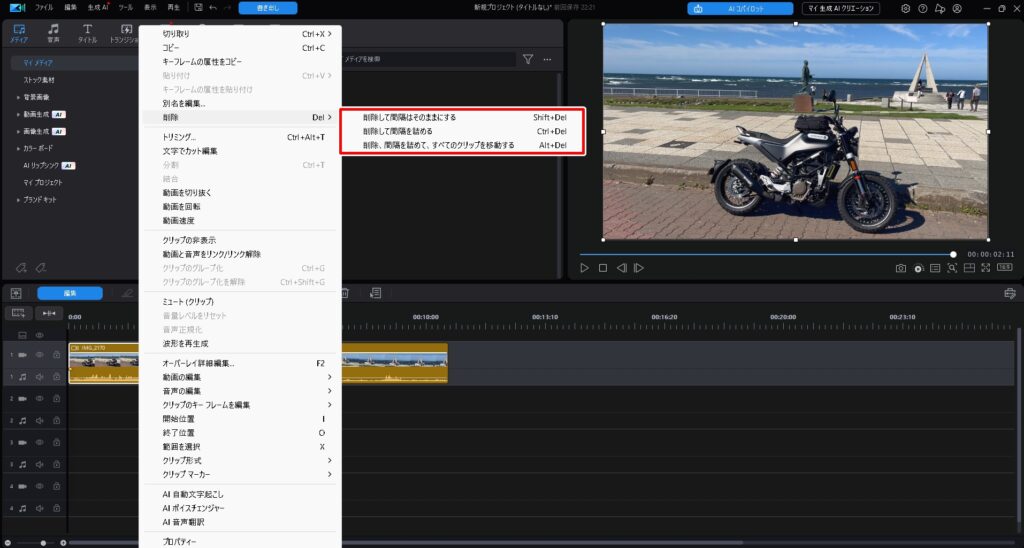The width and height of the screenshot is (1024, 548).
Task: Toggle visibility eye of video track 2
Action: (39, 398)
